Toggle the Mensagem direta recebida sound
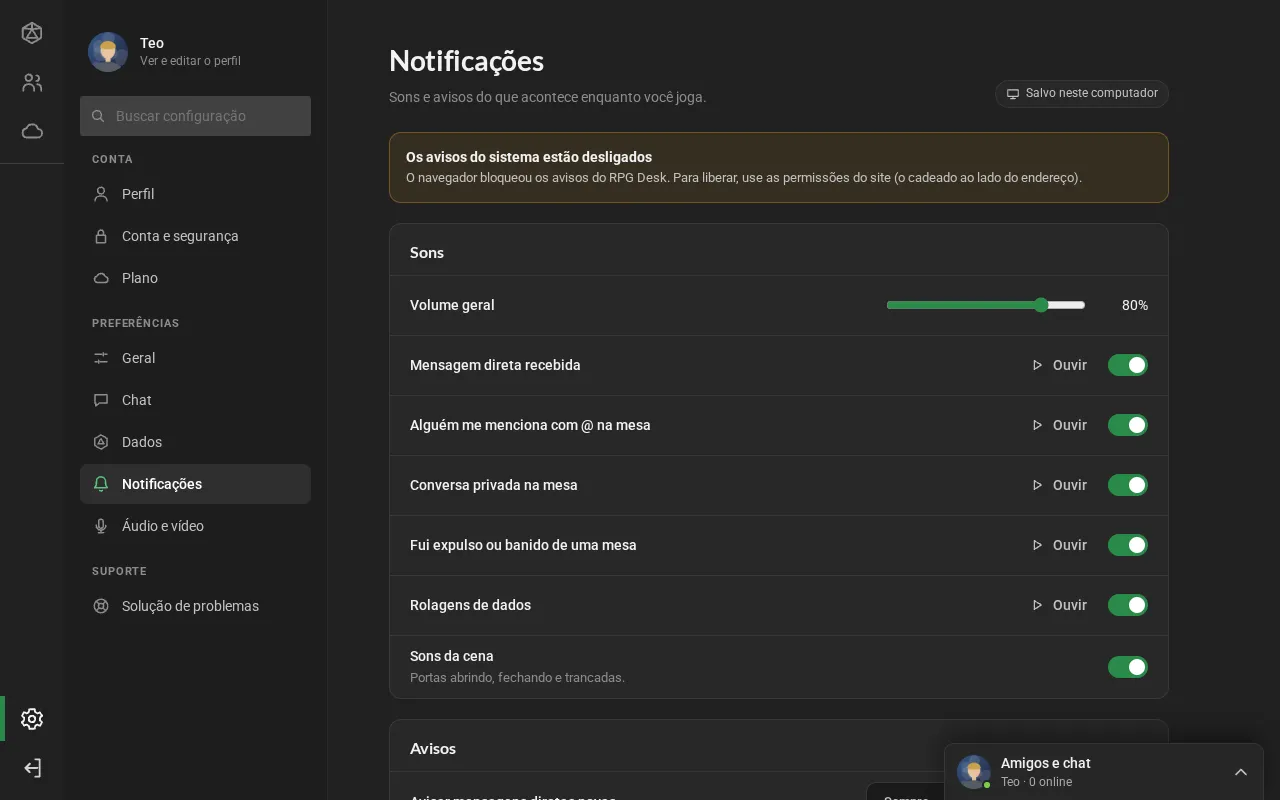The image size is (1280, 800). 1128,365
